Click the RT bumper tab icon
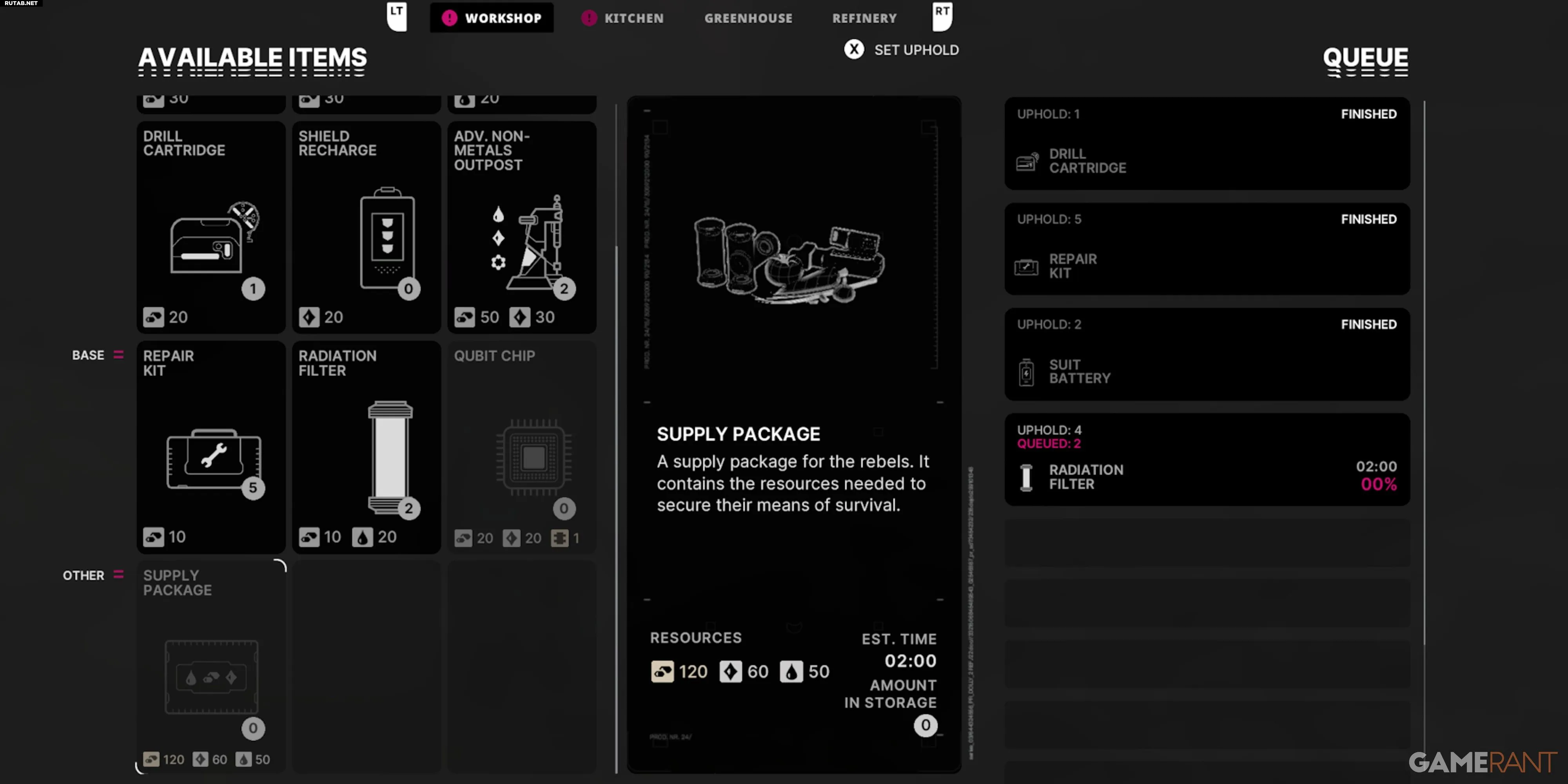The height and width of the screenshot is (784, 1568). tap(942, 16)
